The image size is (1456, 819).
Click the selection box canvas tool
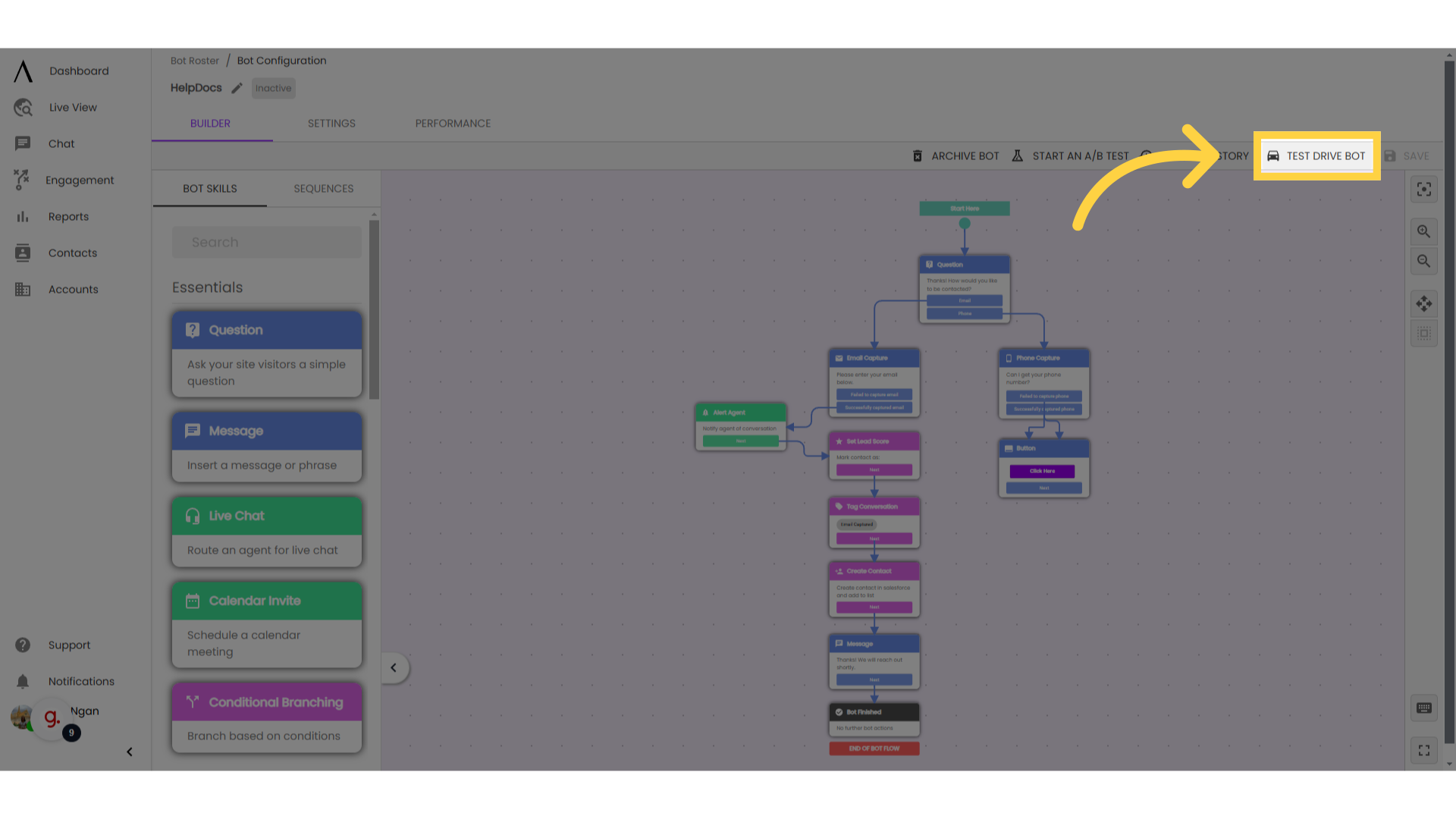pyautogui.click(x=1424, y=334)
